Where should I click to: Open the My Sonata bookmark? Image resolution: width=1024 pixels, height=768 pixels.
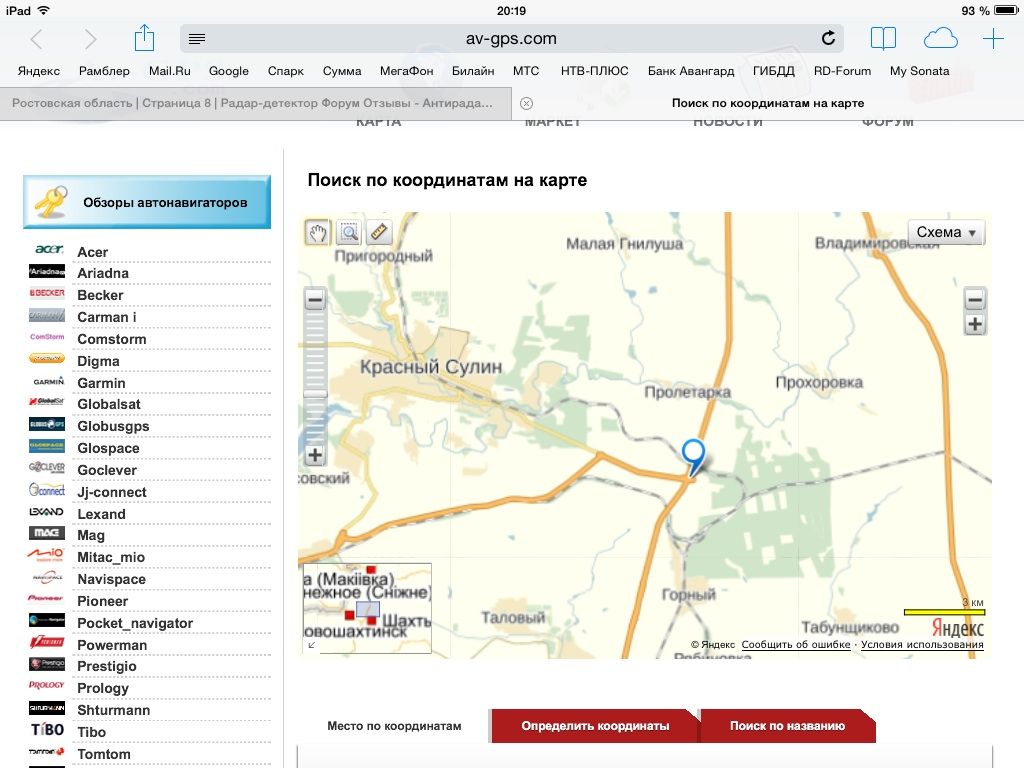click(920, 71)
